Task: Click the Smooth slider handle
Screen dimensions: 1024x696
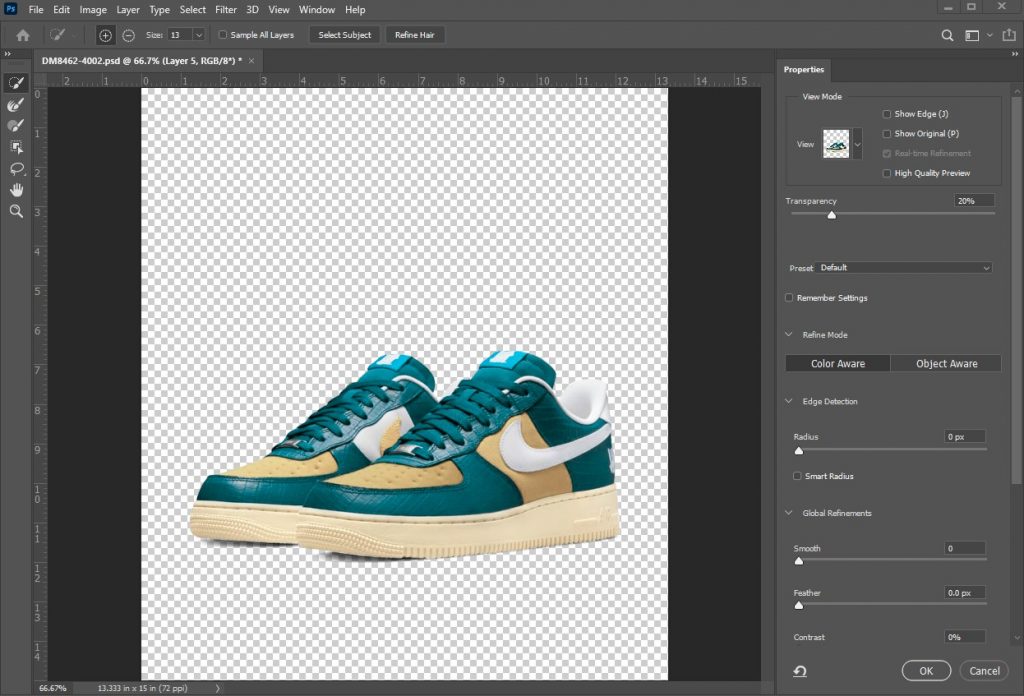Action: 799,562
